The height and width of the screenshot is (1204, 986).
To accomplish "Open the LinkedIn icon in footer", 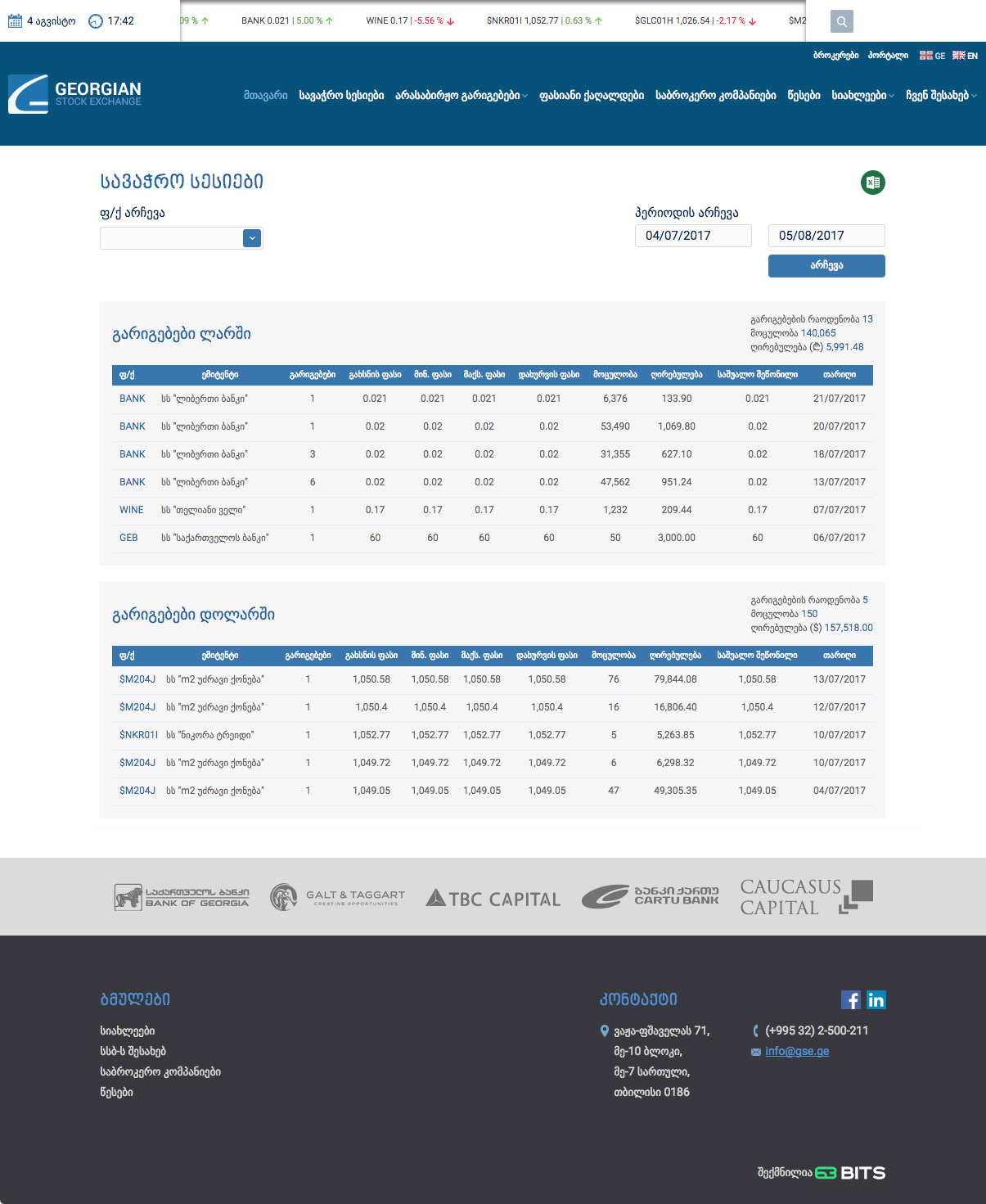I will pyautogui.click(x=876, y=999).
